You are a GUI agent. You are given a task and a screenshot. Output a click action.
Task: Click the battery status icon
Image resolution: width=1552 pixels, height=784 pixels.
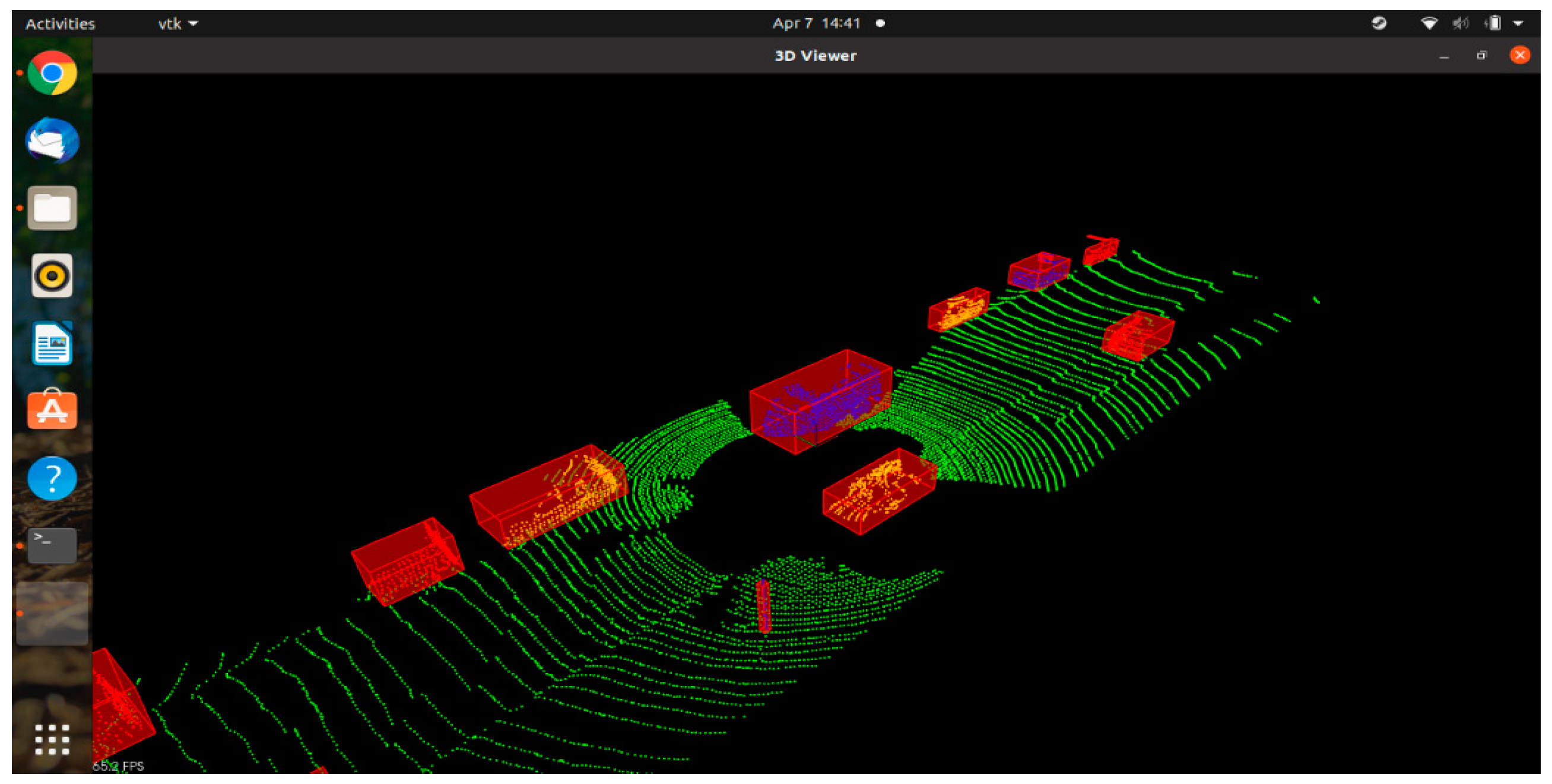[x=1494, y=24]
